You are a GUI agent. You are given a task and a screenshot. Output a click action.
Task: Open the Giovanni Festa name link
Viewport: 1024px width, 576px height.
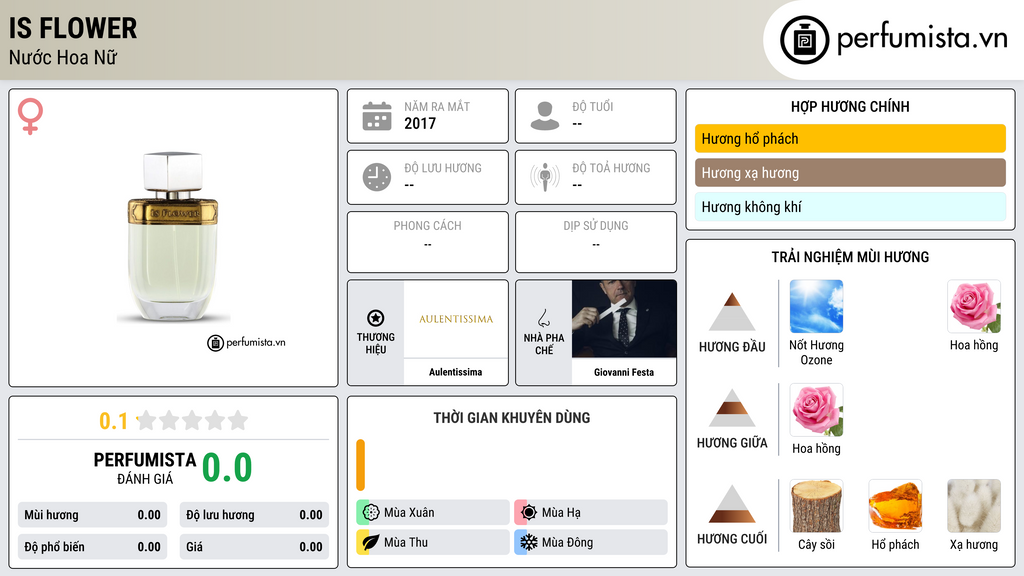click(624, 372)
